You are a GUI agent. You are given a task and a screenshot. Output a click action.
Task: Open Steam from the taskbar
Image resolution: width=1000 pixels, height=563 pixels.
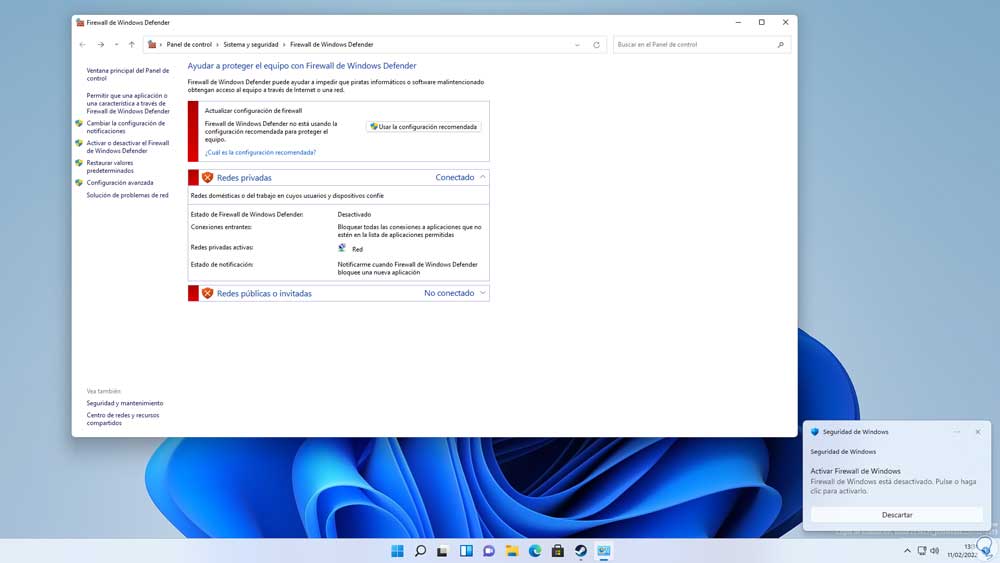click(x=581, y=551)
